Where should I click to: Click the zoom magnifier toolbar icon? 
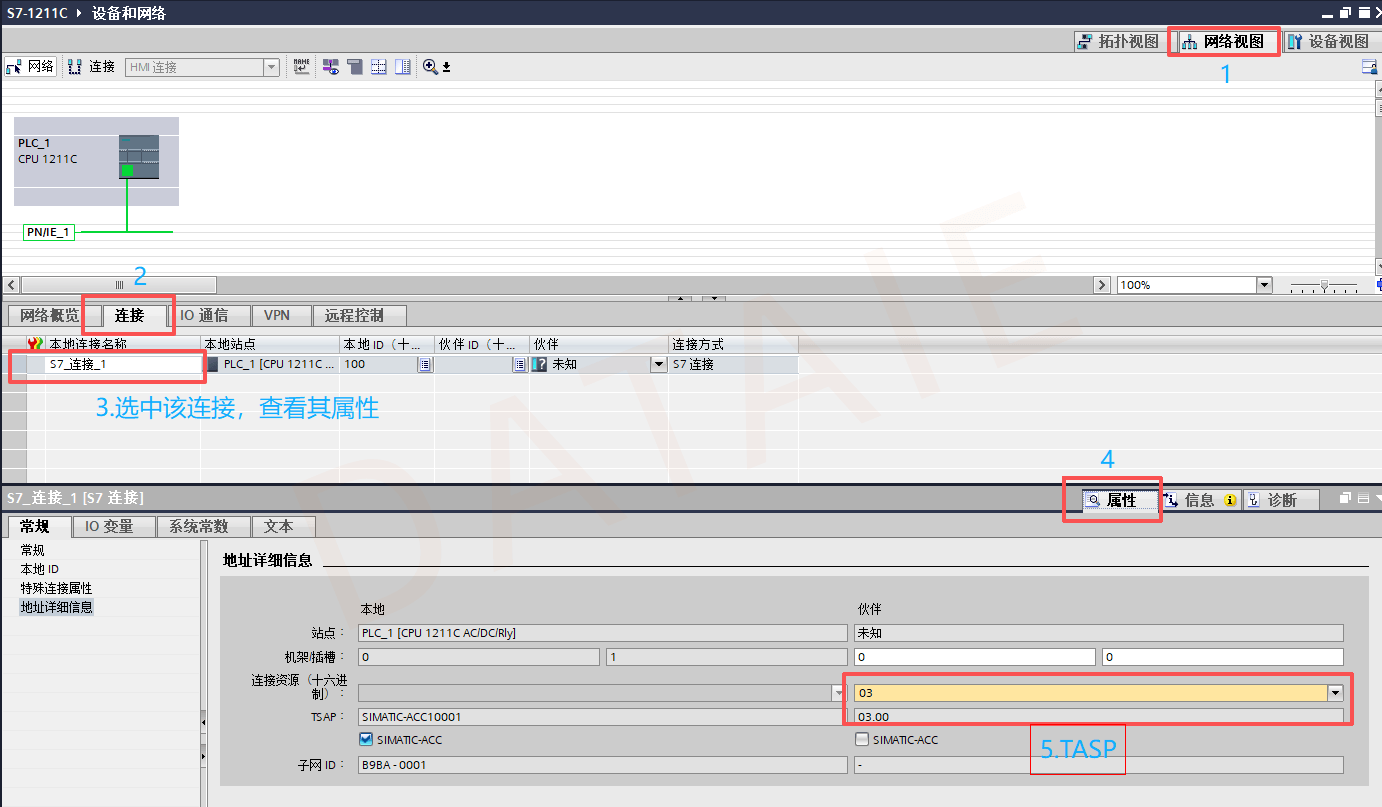(x=430, y=67)
